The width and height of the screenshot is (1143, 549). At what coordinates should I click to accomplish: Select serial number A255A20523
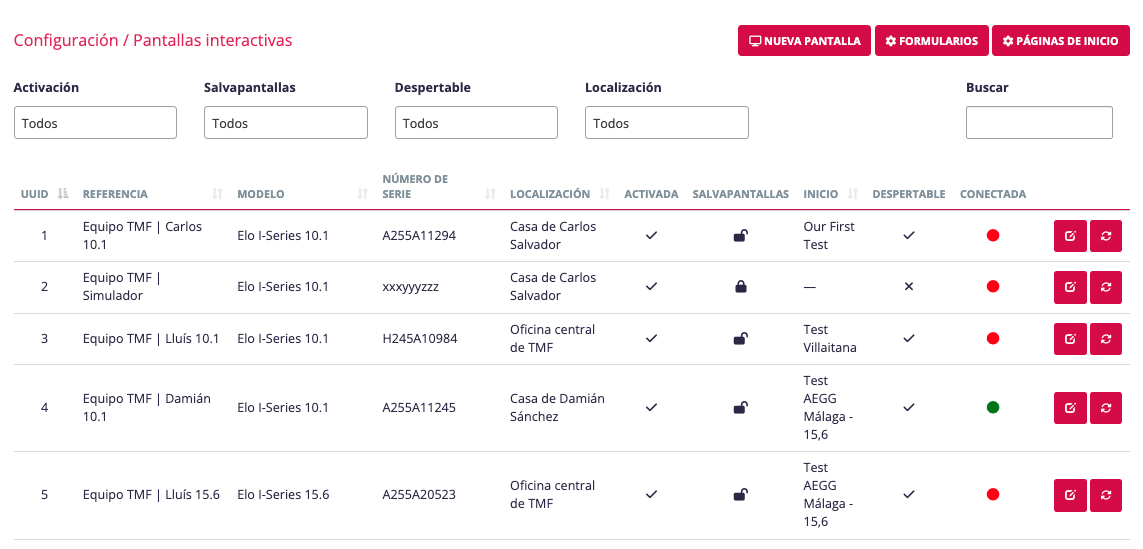click(419, 495)
